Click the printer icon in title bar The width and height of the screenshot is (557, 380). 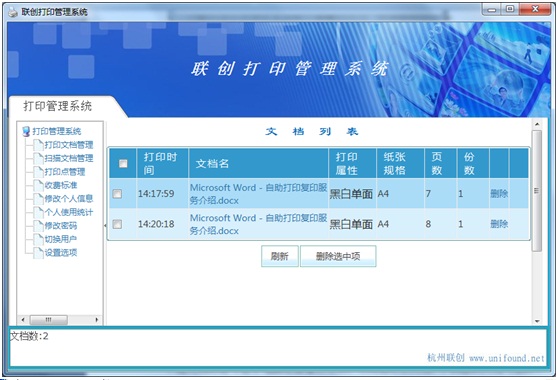pos(13,12)
